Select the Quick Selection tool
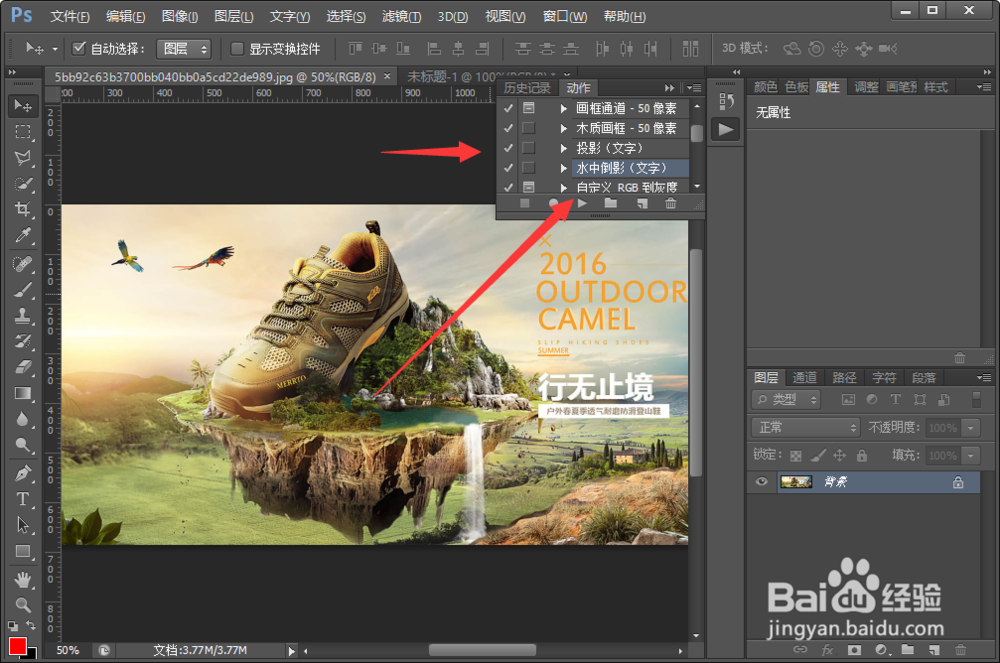 (x=23, y=184)
